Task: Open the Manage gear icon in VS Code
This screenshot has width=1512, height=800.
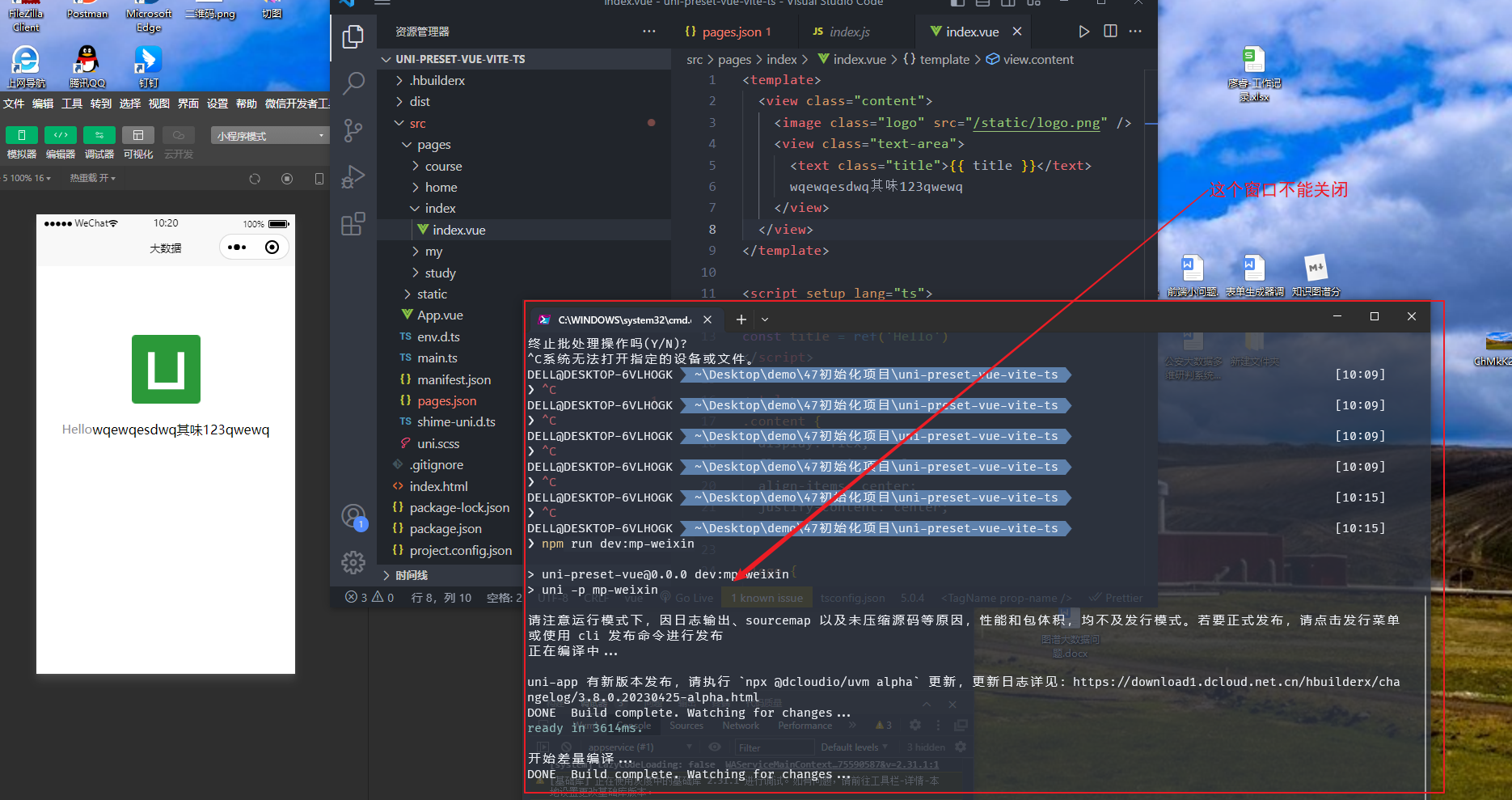Action: click(x=353, y=562)
